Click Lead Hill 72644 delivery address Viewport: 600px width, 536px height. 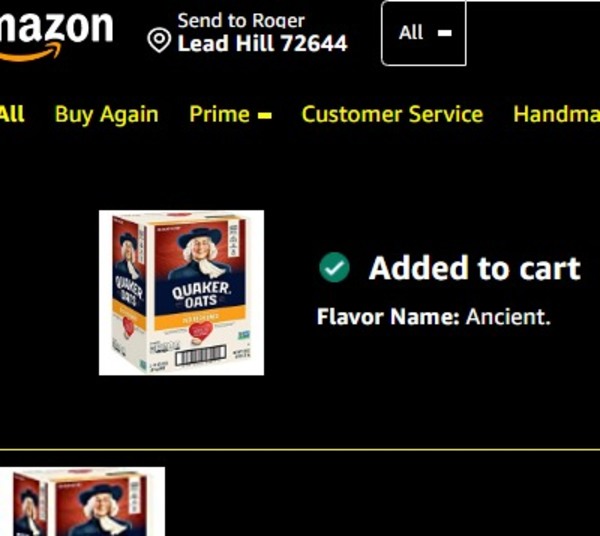point(262,43)
